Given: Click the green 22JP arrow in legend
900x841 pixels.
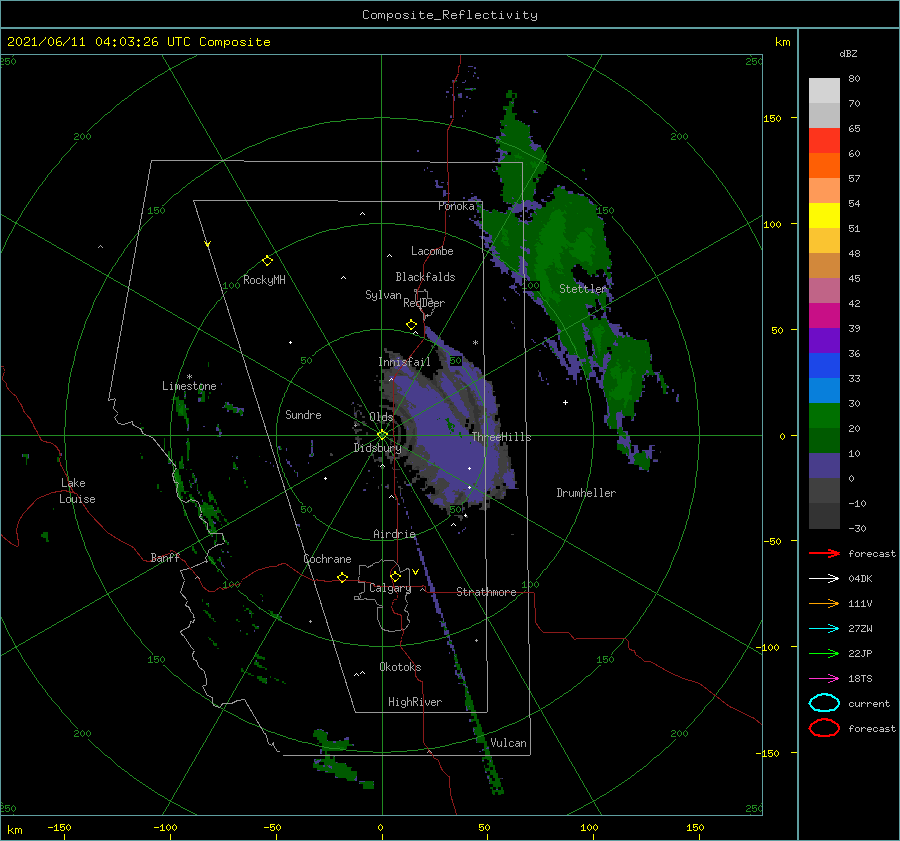Looking at the screenshot, I should click(824, 653).
